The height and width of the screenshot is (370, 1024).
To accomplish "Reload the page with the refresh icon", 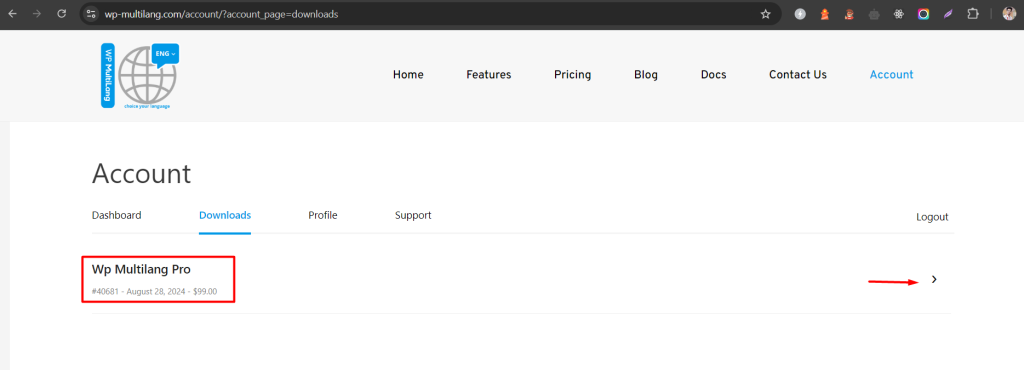I will [61, 14].
